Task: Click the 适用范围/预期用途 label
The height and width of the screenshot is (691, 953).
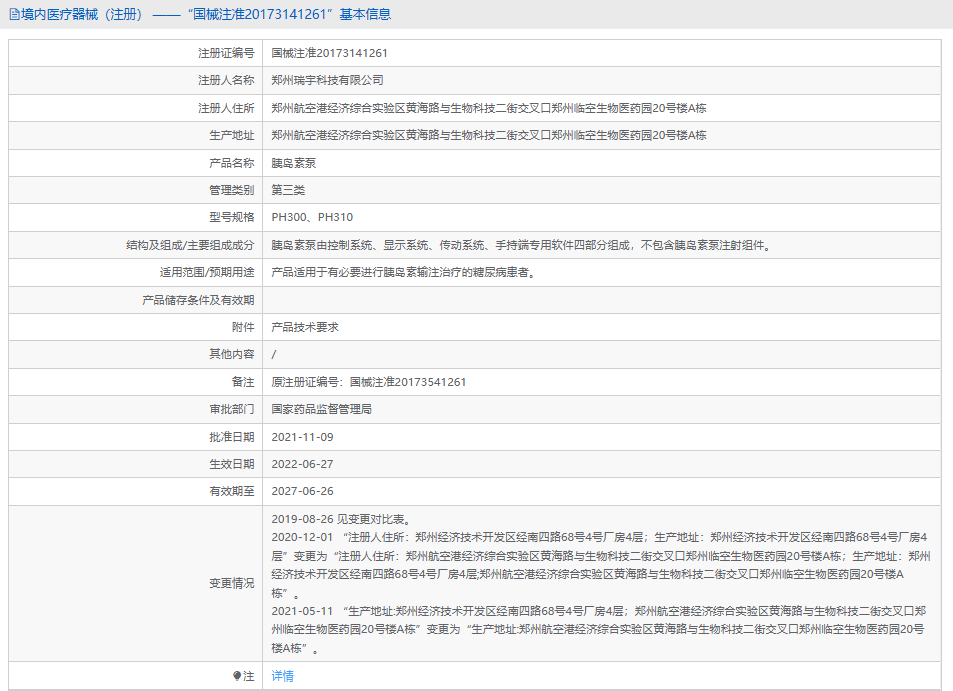Action: (207, 272)
